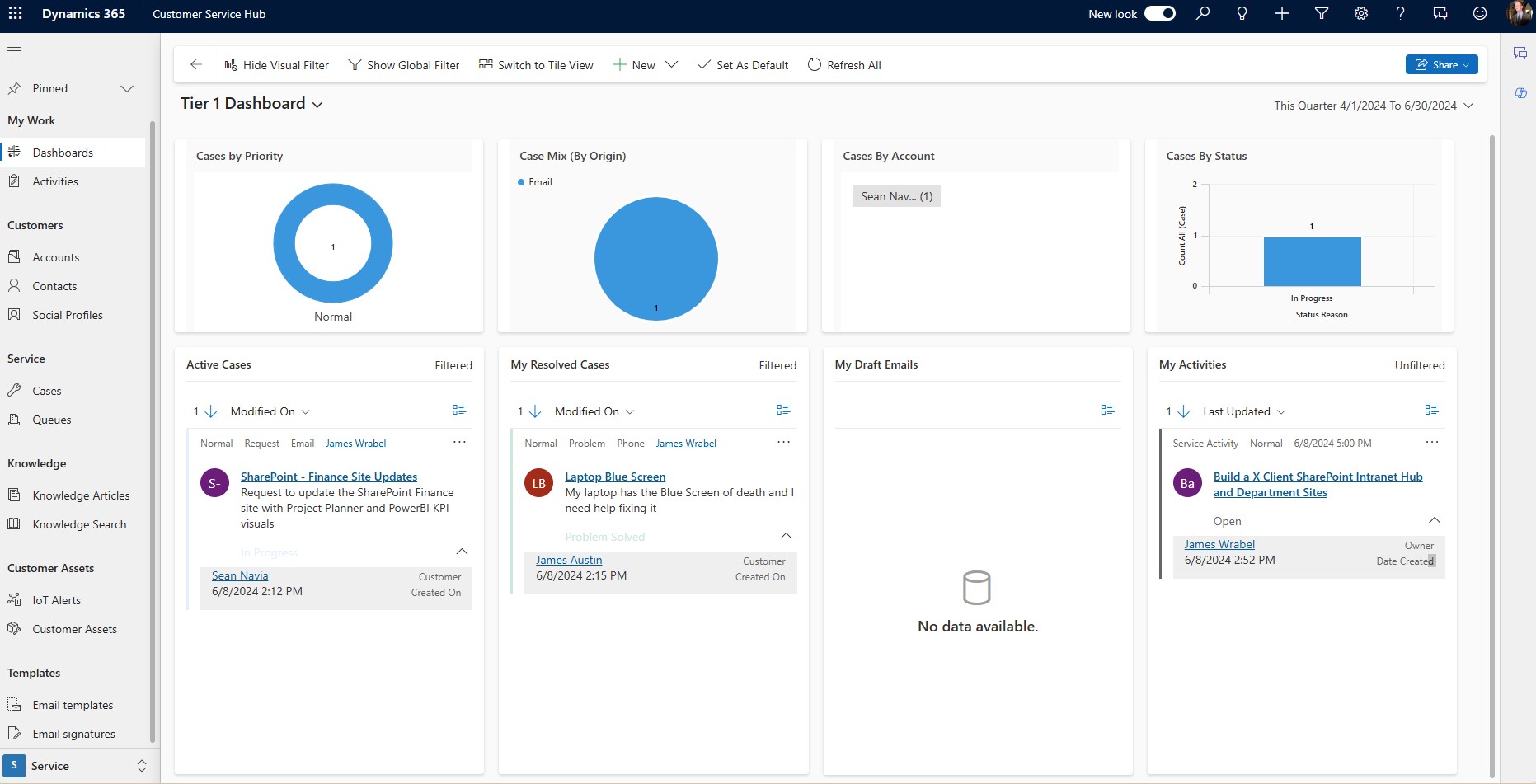Image resolution: width=1536 pixels, height=784 pixels.
Task: Open Knowledge Search in the sidebar
Action: pyautogui.click(x=73, y=524)
